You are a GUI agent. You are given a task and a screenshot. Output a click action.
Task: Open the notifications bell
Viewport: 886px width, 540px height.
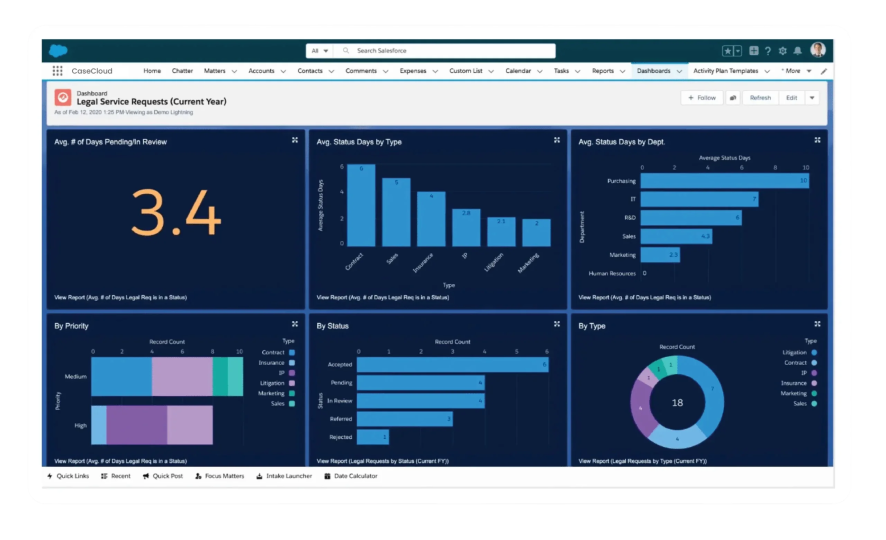tap(797, 51)
